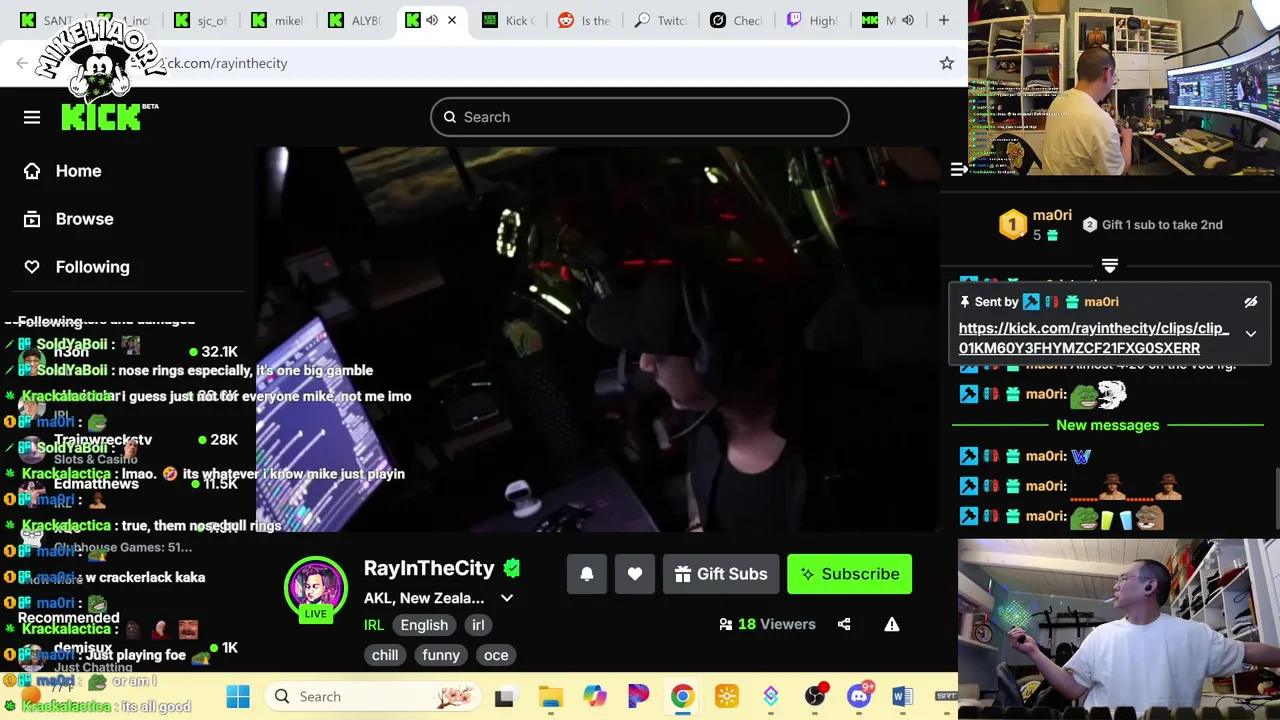Image resolution: width=1280 pixels, height=720 pixels.
Task: Open File Explorer from taskbar
Action: click(x=550, y=697)
